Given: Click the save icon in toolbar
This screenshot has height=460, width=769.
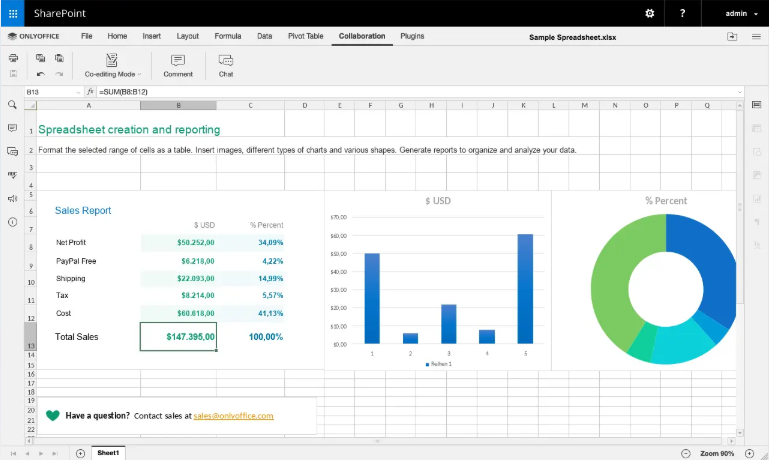Looking at the screenshot, I should (13, 74).
